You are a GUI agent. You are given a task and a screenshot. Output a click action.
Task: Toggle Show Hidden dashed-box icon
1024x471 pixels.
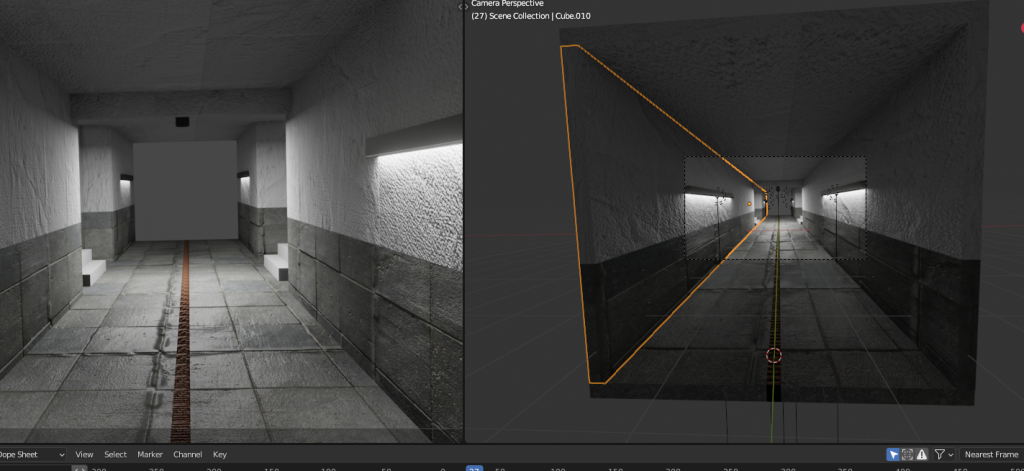[x=907, y=454]
